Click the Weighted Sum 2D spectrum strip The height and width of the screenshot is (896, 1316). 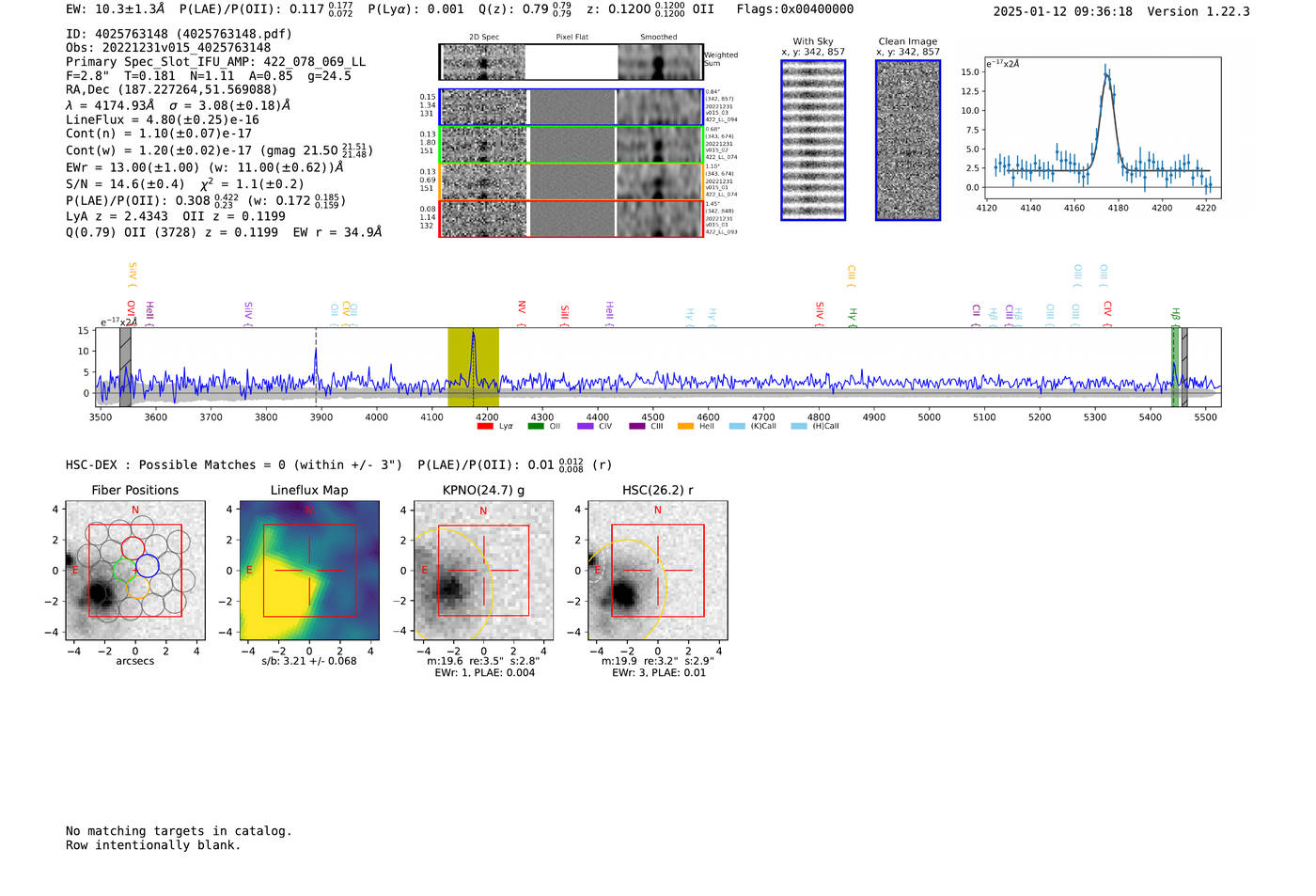pyautogui.click(x=572, y=62)
